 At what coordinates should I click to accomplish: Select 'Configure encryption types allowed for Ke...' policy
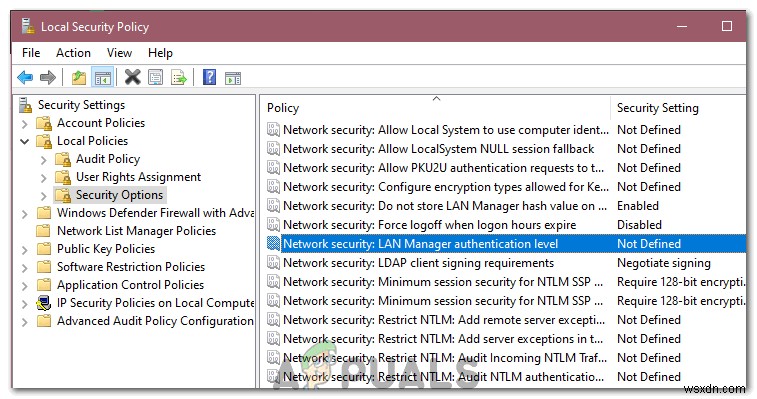click(446, 187)
